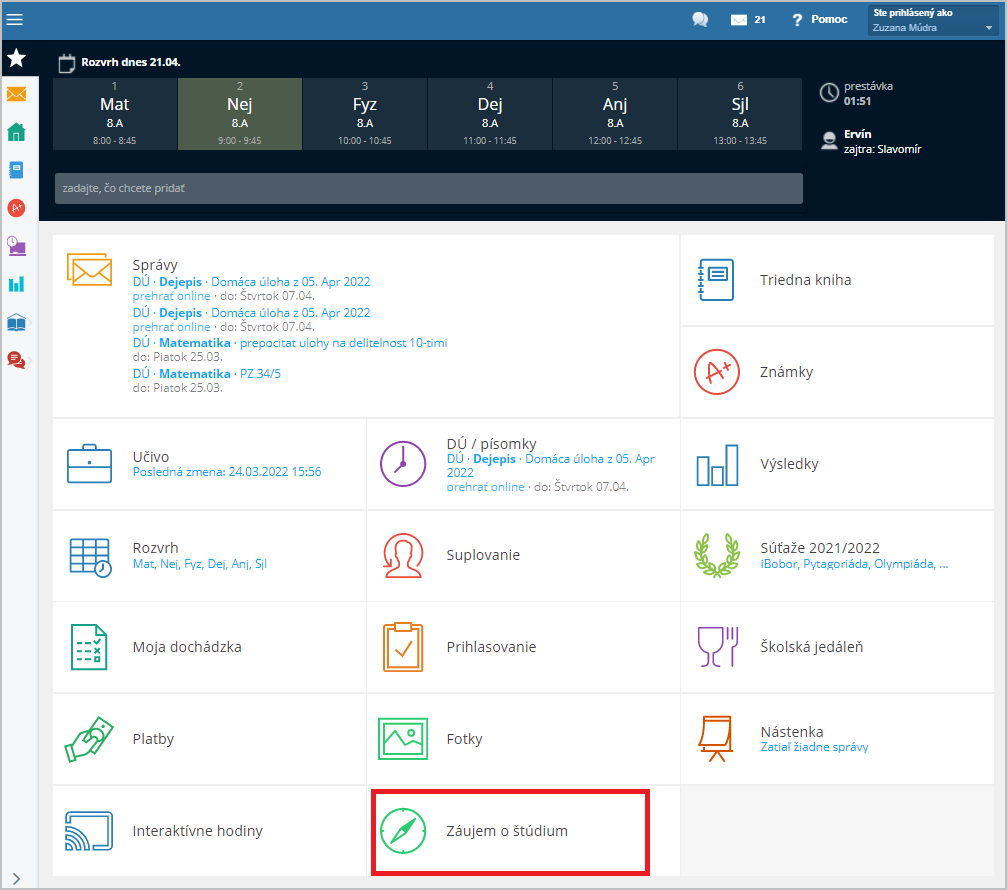Open the hamburger menu icon
The width and height of the screenshot is (1007, 890).
coord(15,19)
